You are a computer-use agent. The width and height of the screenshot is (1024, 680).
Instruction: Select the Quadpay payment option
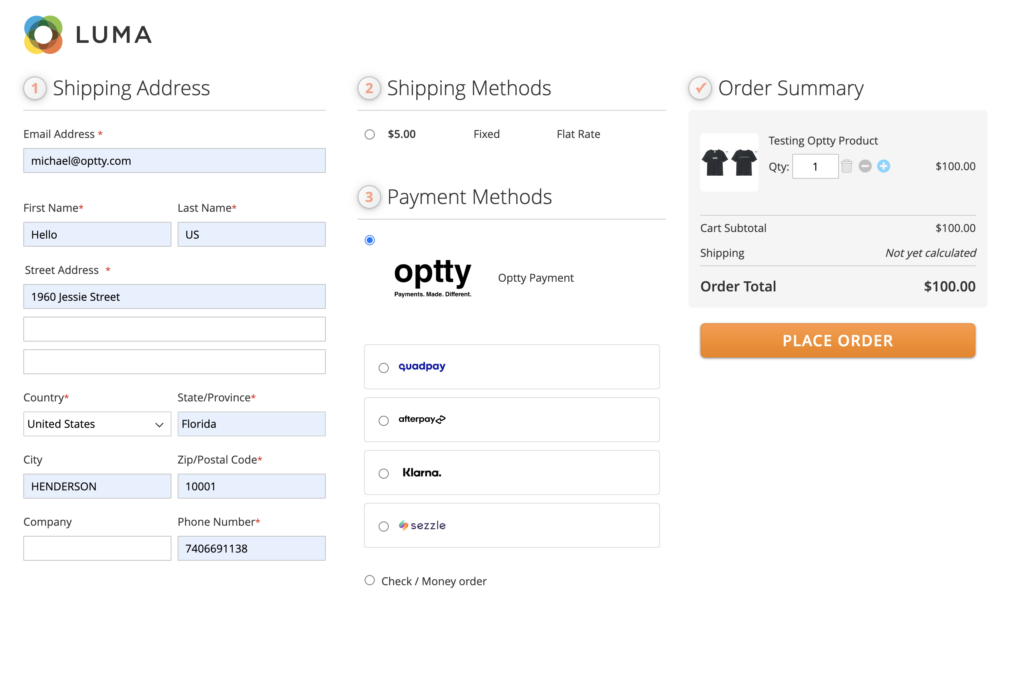383,367
